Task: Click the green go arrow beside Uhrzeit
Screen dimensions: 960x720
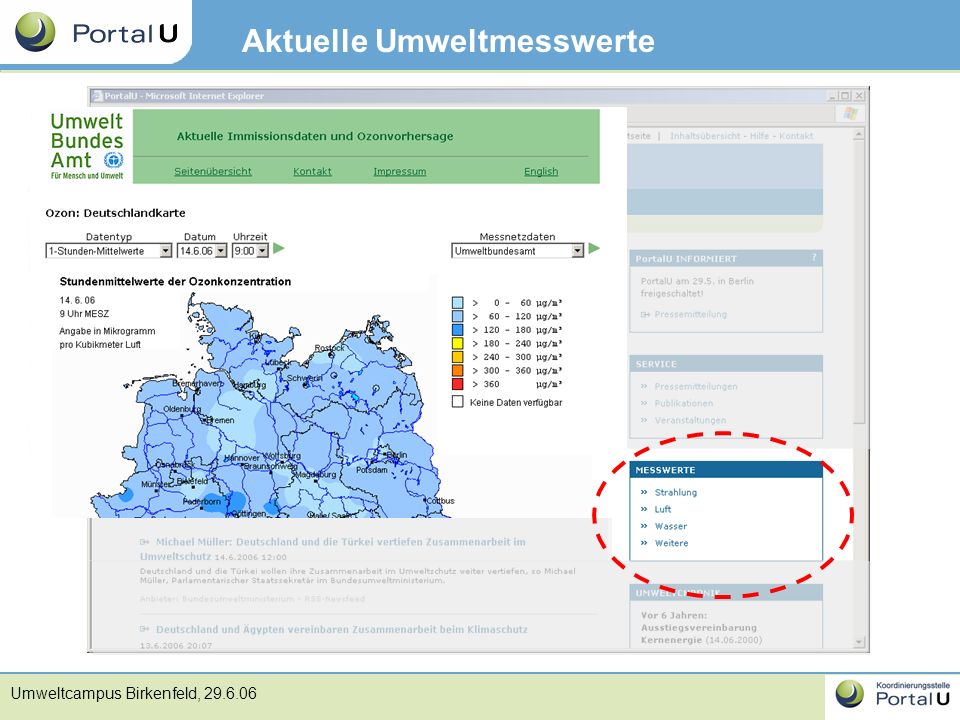Action: [279, 249]
